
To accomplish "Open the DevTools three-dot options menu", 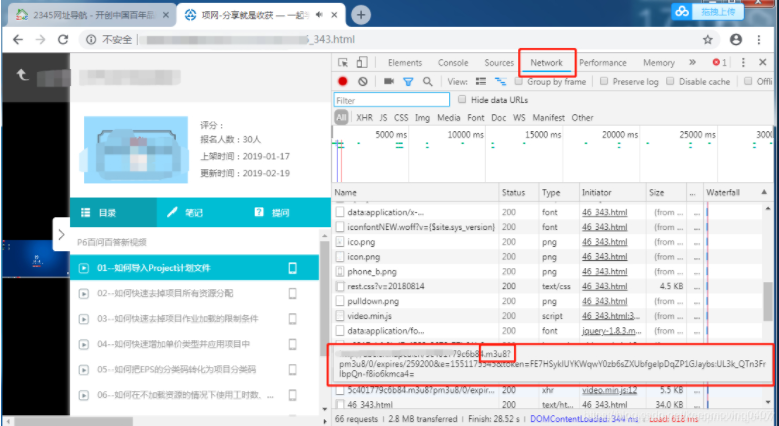I will point(742,62).
